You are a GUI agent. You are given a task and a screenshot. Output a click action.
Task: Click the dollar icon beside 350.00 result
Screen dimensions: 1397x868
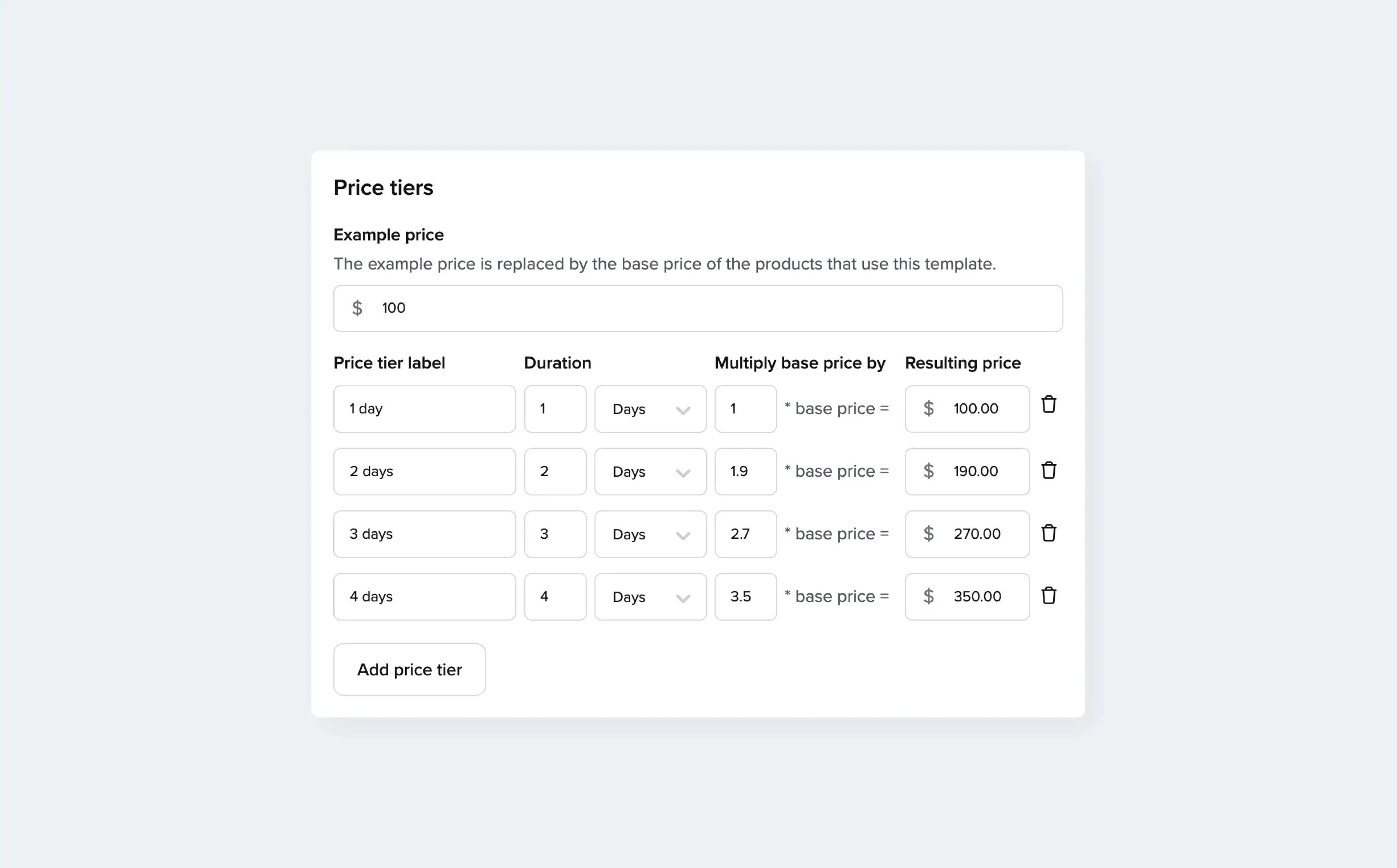(928, 596)
